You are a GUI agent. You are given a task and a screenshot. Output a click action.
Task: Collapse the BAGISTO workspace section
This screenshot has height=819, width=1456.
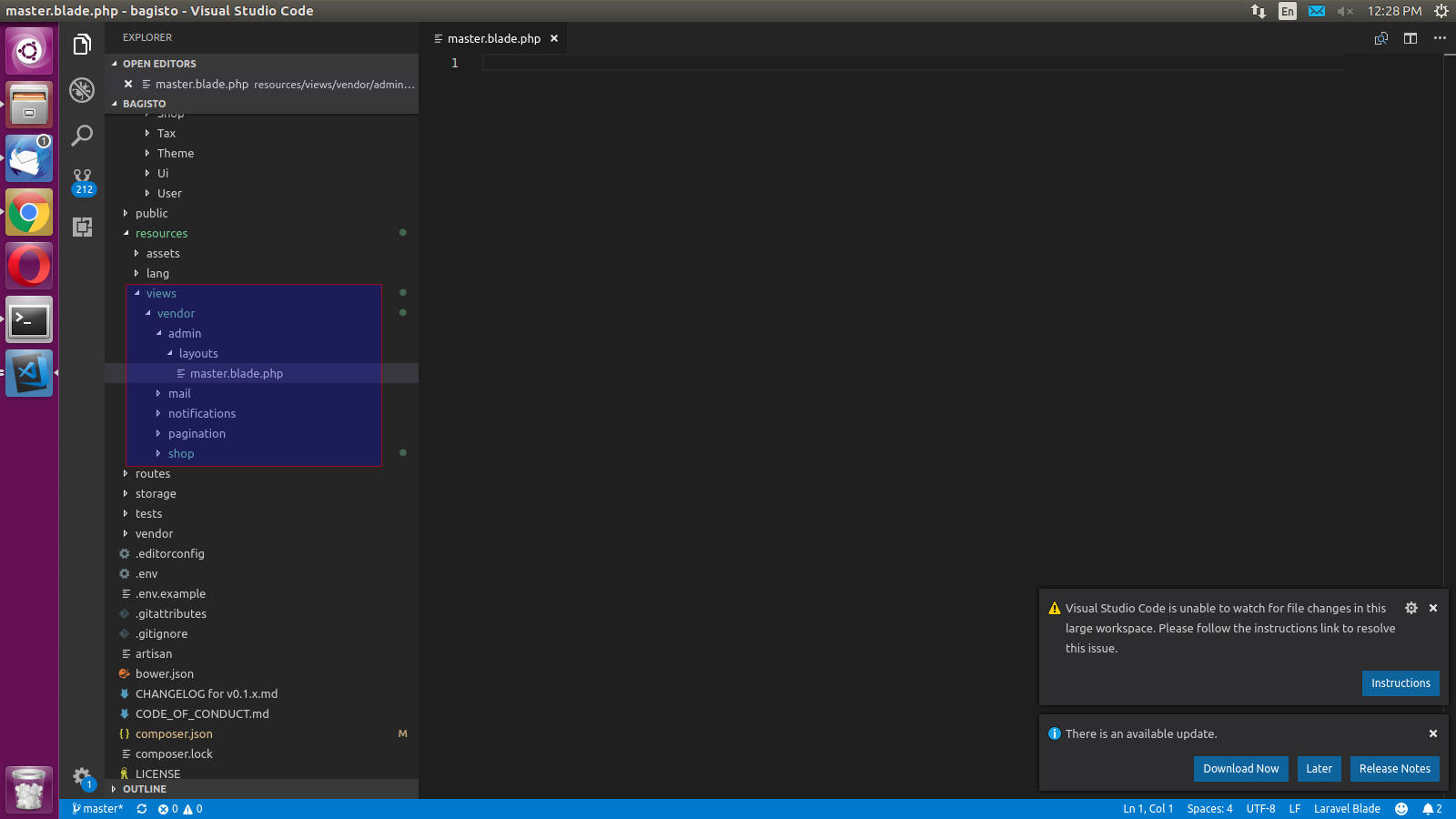pyautogui.click(x=262, y=104)
